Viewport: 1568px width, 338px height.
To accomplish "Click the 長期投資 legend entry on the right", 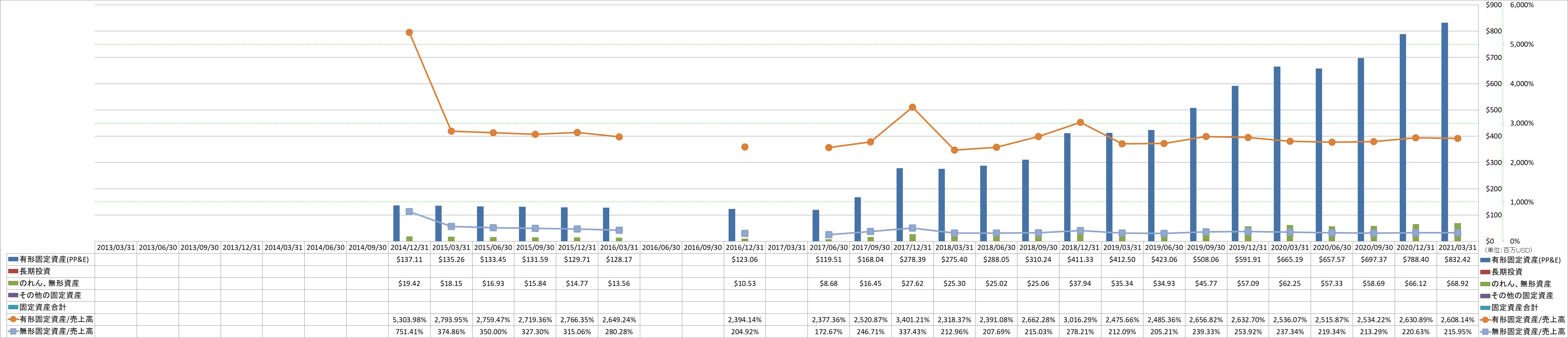I will [1502, 272].
